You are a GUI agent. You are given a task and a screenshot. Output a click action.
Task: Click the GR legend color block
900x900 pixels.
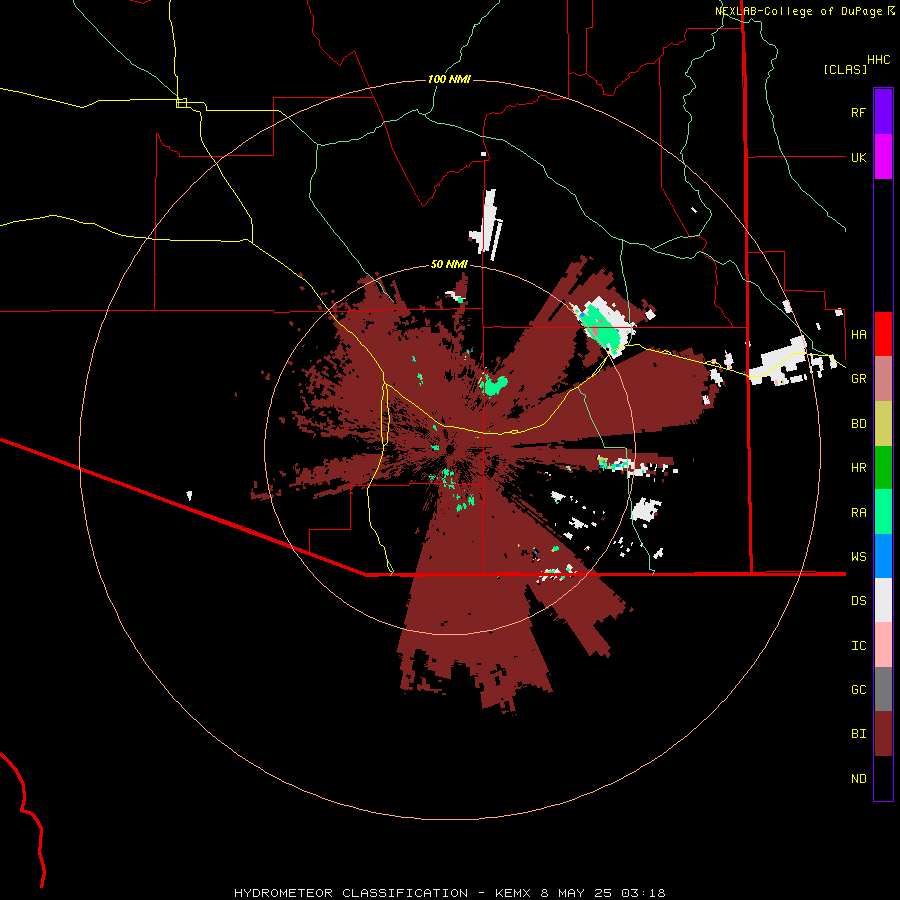(883, 379)
